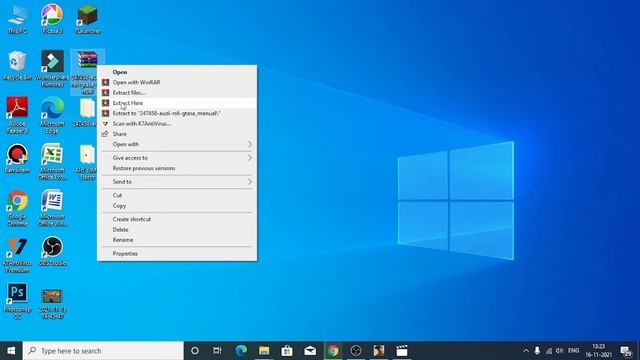Launch Microsoft Office Excel shortcut
The height and width of the screenshot is (360, 640).
(x=52, y=162)
